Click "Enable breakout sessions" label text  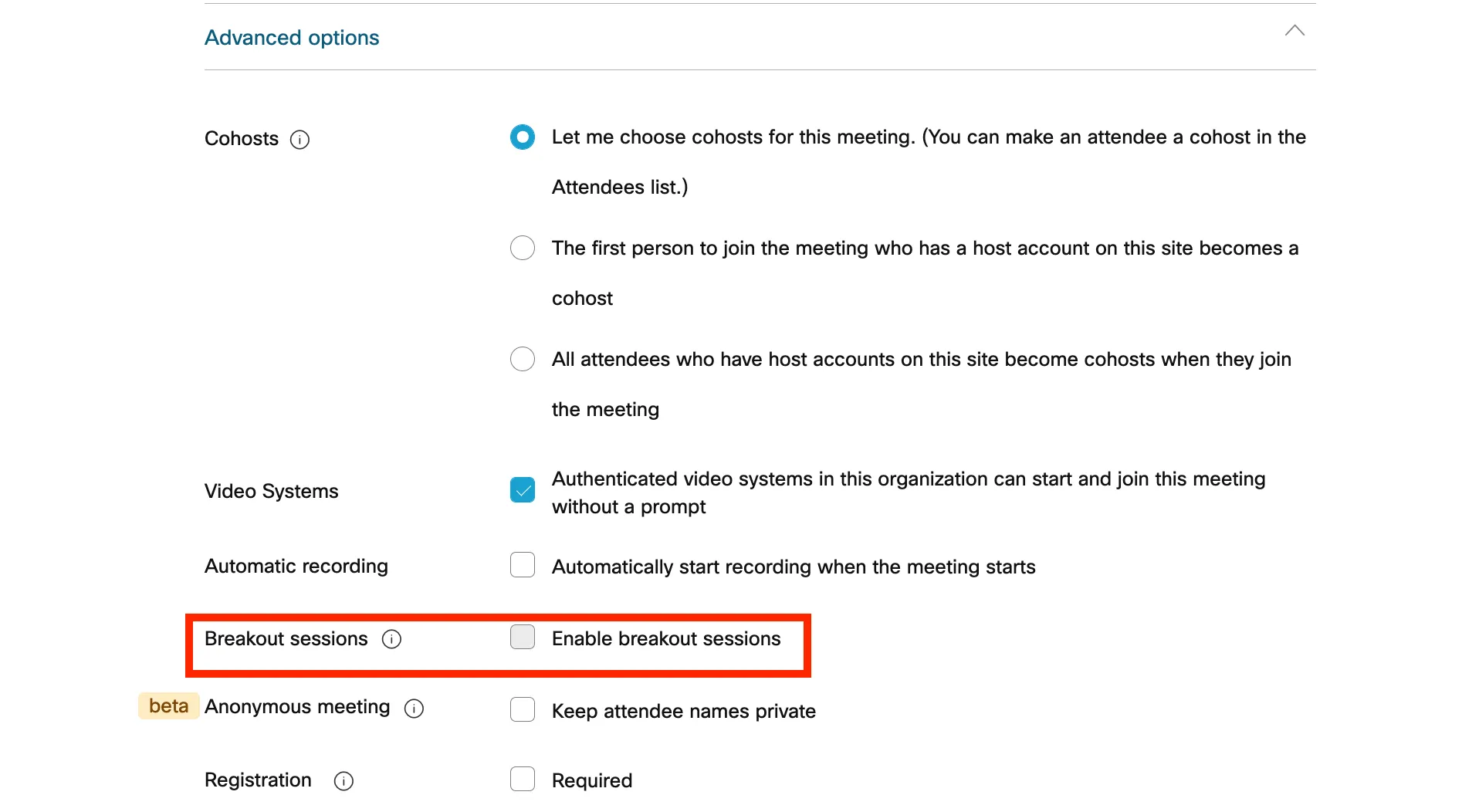click(x=666, y=638)
